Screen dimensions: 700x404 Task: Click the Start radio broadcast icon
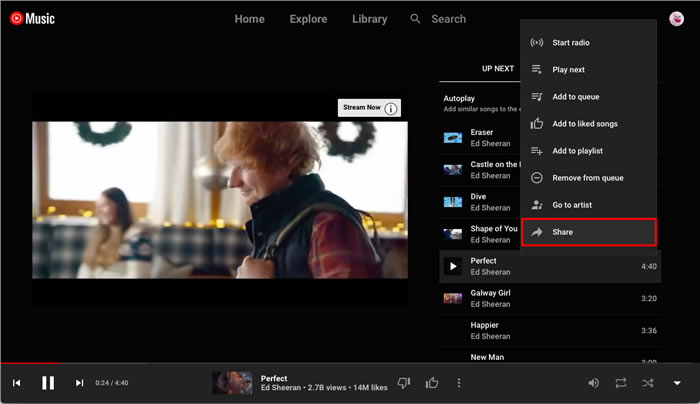pos(537,42)
